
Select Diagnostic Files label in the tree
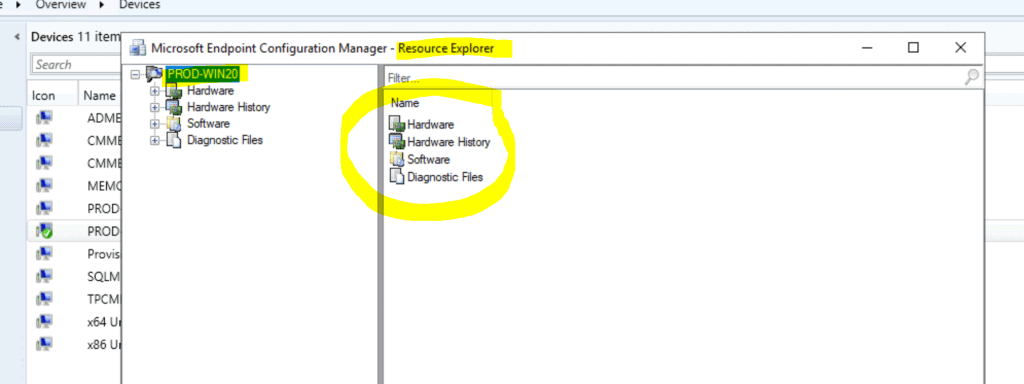(225, 140)
